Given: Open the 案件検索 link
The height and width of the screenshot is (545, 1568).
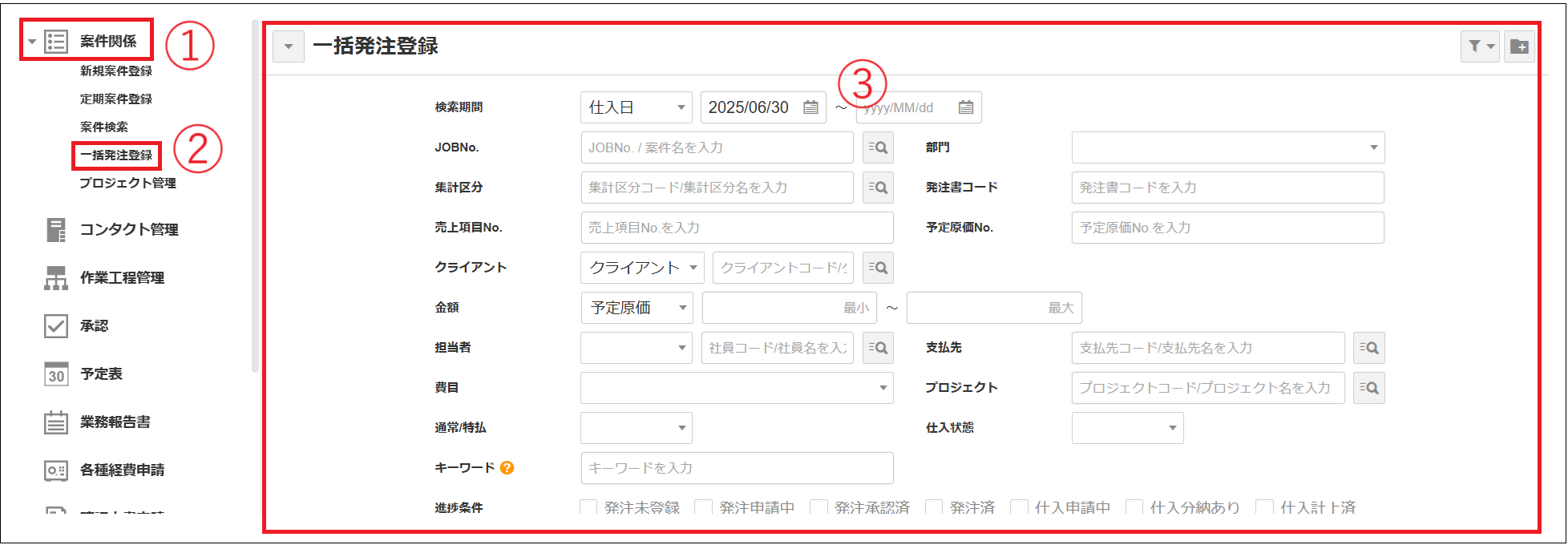Looking at the screenshot, I should coord(104,127).
